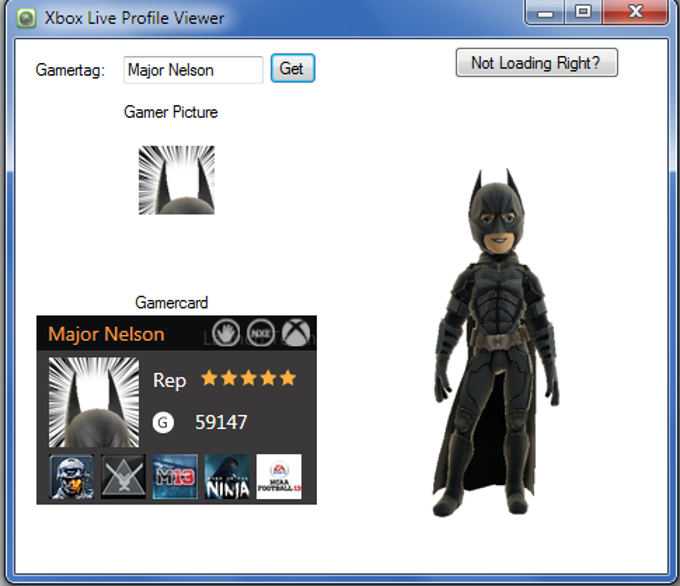Click the gamercard avatar picture
Screen dimensions: 680x586
(94, 402)
